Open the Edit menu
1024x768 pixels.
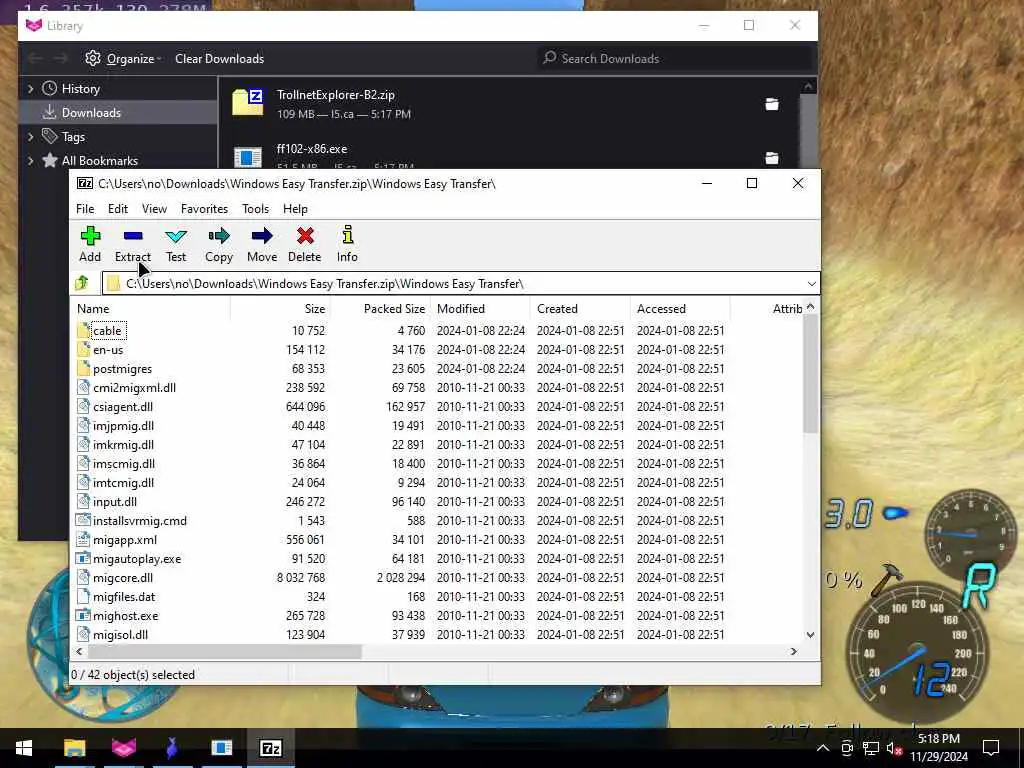click(118, 209)
